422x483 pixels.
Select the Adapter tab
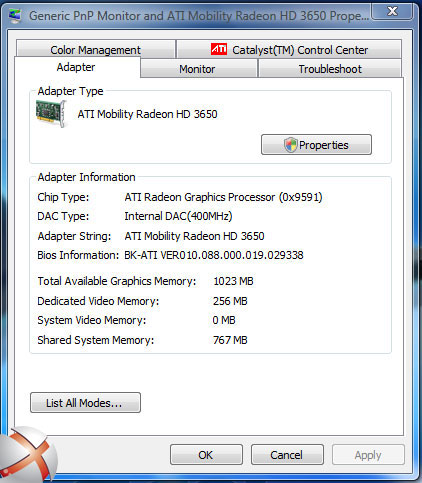pos(77,67)
